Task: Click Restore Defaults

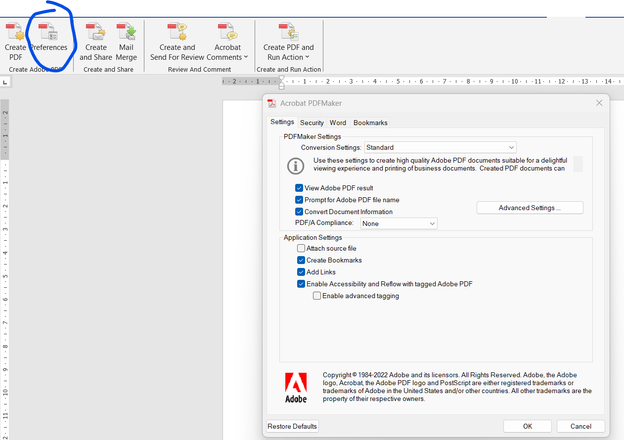Action: pyautogui.click(x=292, y=426)
